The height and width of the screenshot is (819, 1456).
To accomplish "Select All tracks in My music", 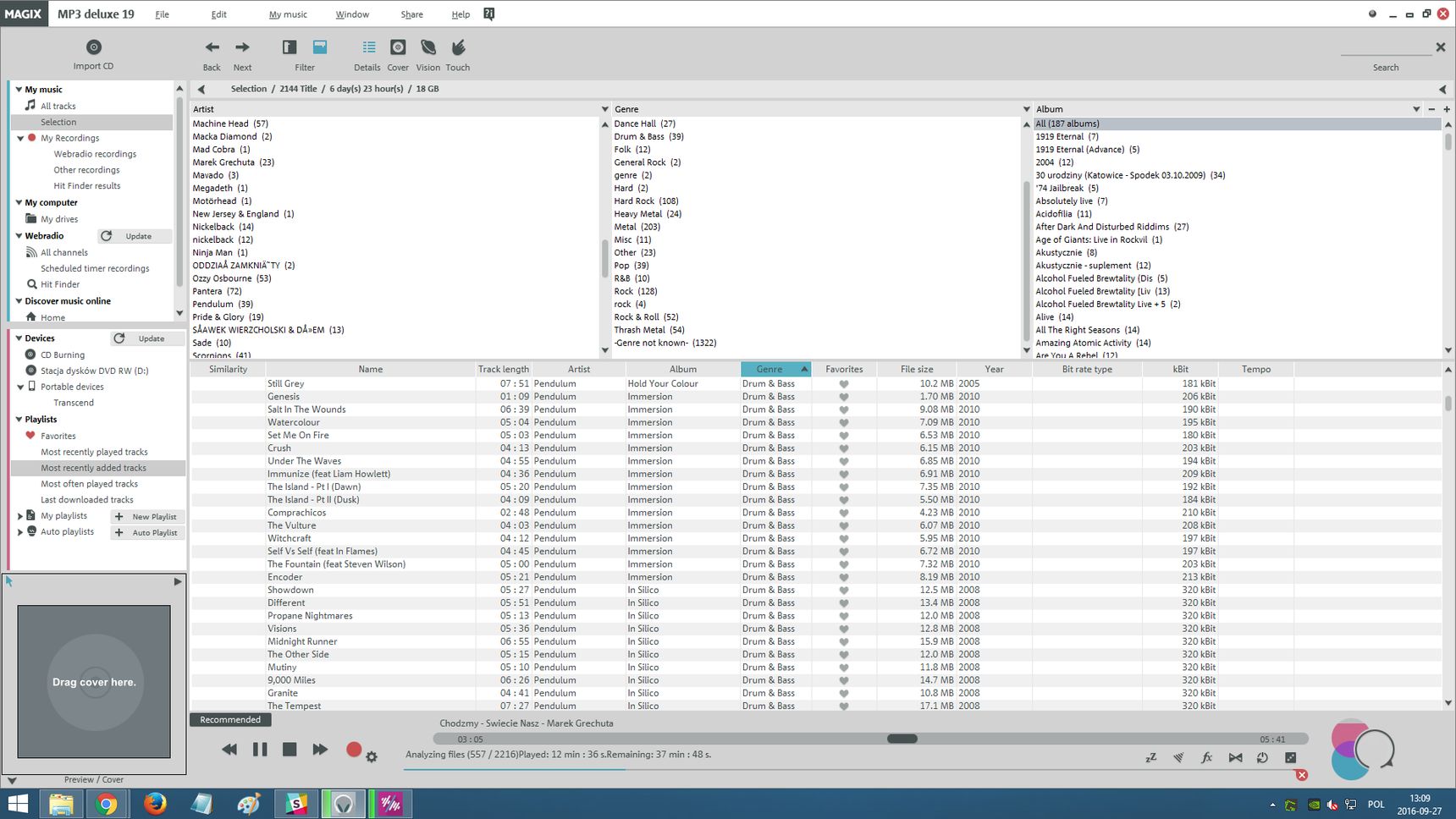I will coord(58,106).
